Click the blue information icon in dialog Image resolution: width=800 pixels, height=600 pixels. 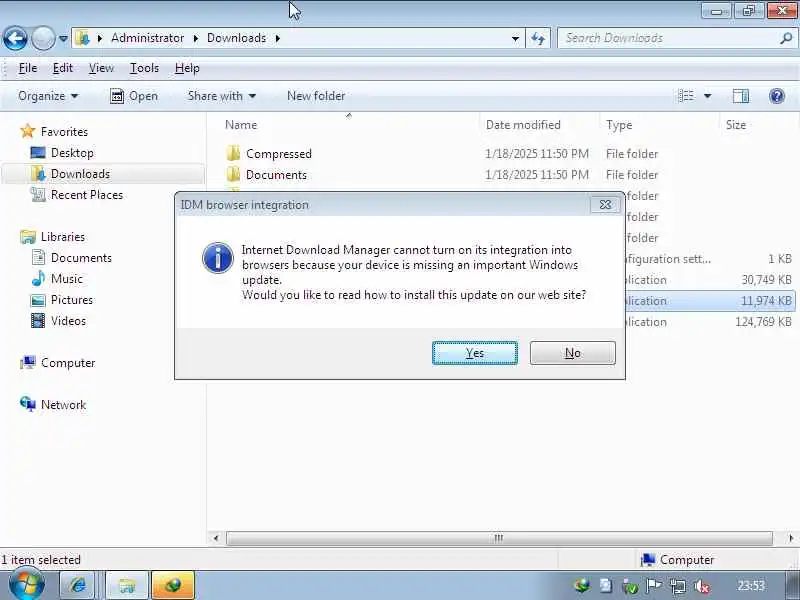pos(218,258)
